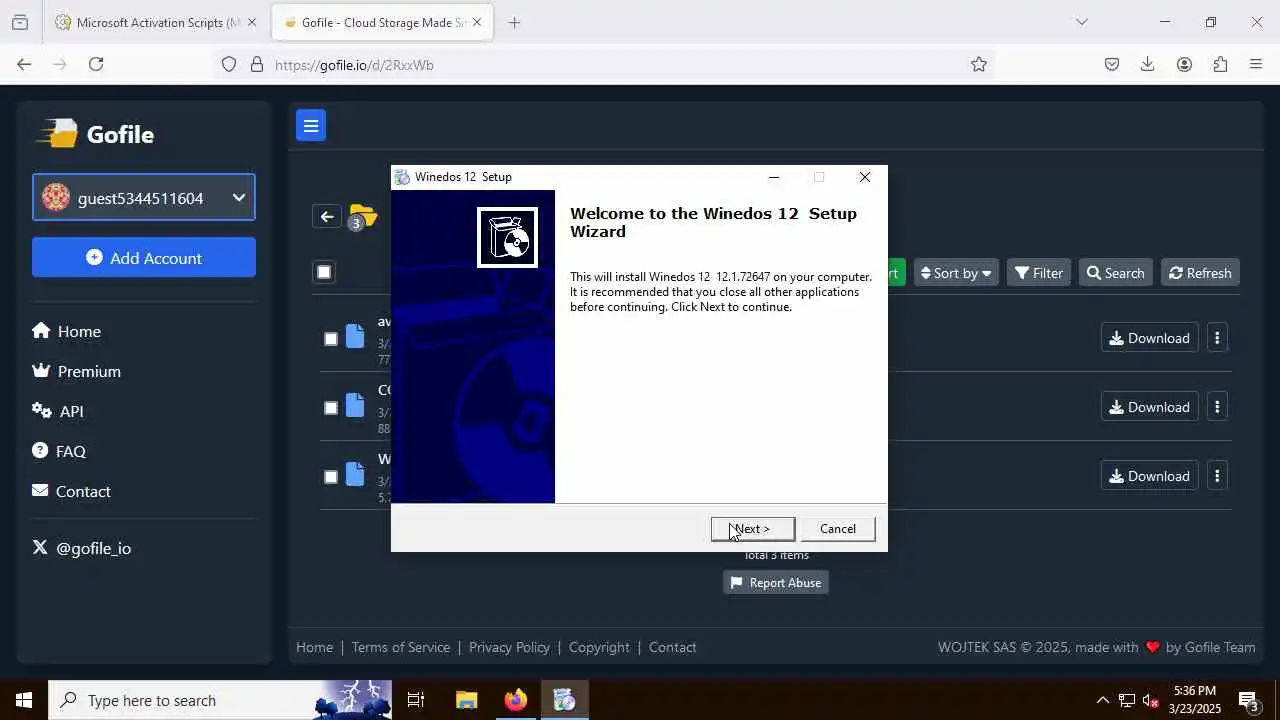Open the Firefox account icon
Viewport: 1280px width, 720px height.
click(1184, 64)
